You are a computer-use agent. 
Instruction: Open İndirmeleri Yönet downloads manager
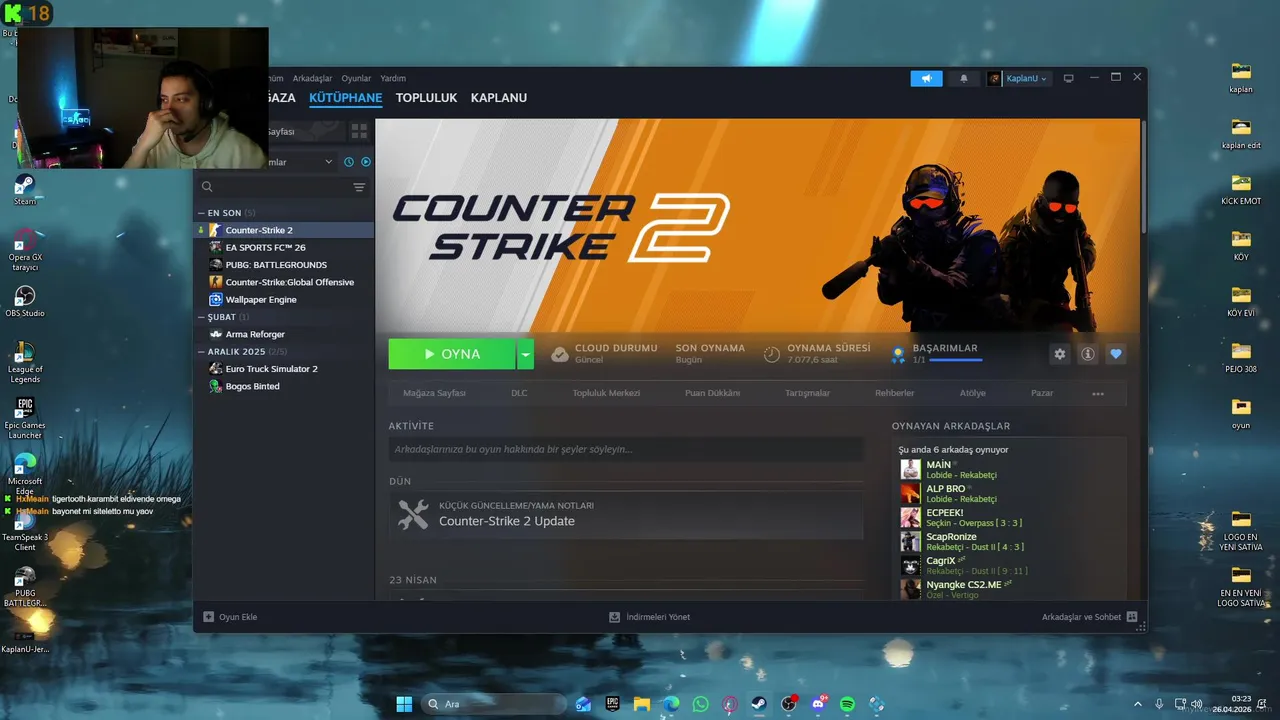pos(649,617)
